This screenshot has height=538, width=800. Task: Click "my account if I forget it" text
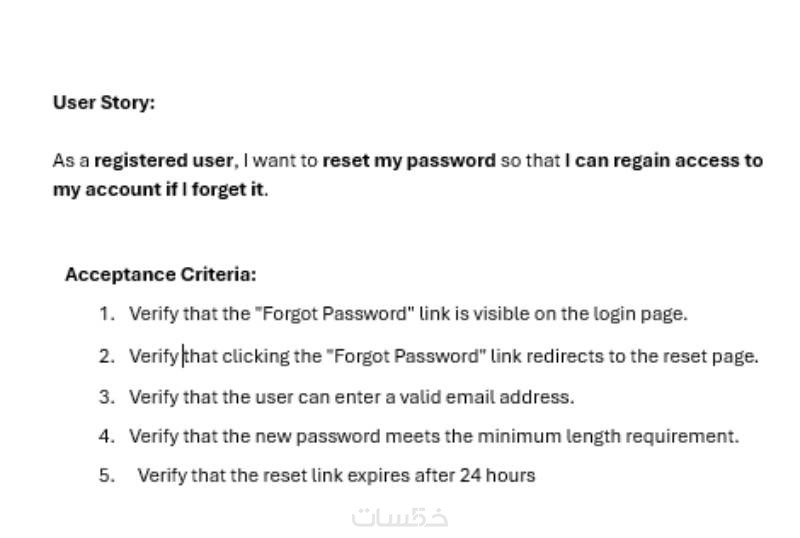[x=159, y=190]
